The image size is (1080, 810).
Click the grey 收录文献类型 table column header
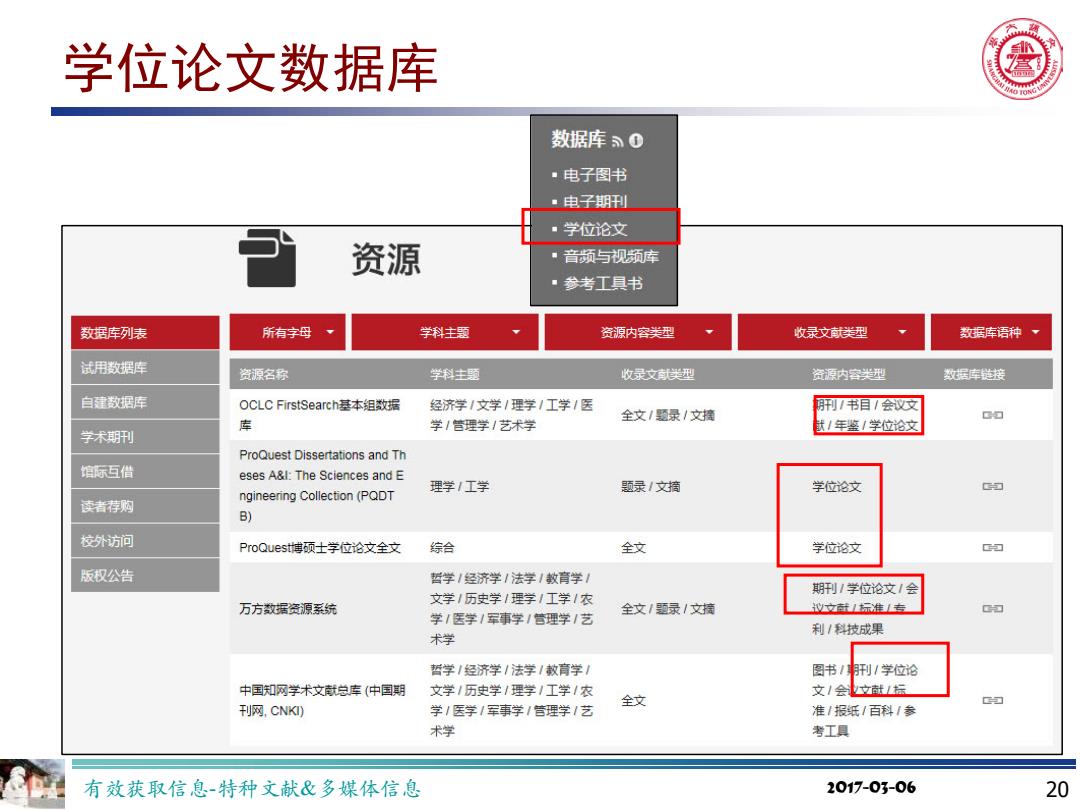pos(658,374)
